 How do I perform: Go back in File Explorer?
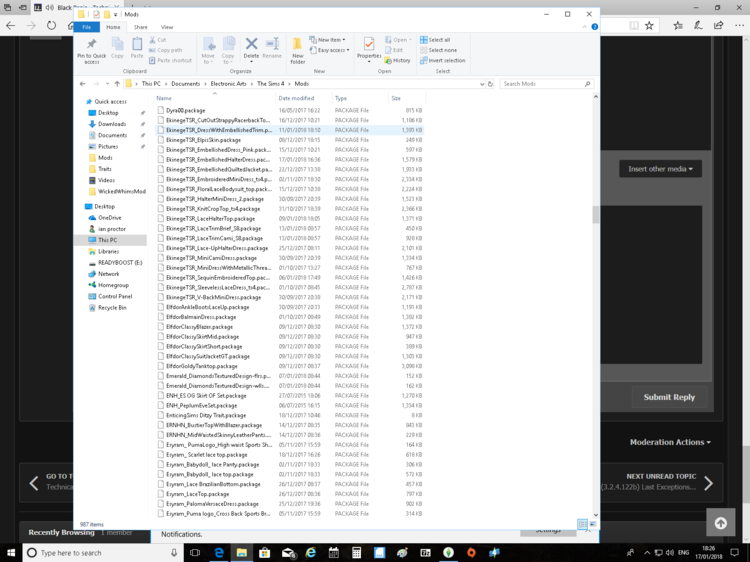tap(82, 84)
